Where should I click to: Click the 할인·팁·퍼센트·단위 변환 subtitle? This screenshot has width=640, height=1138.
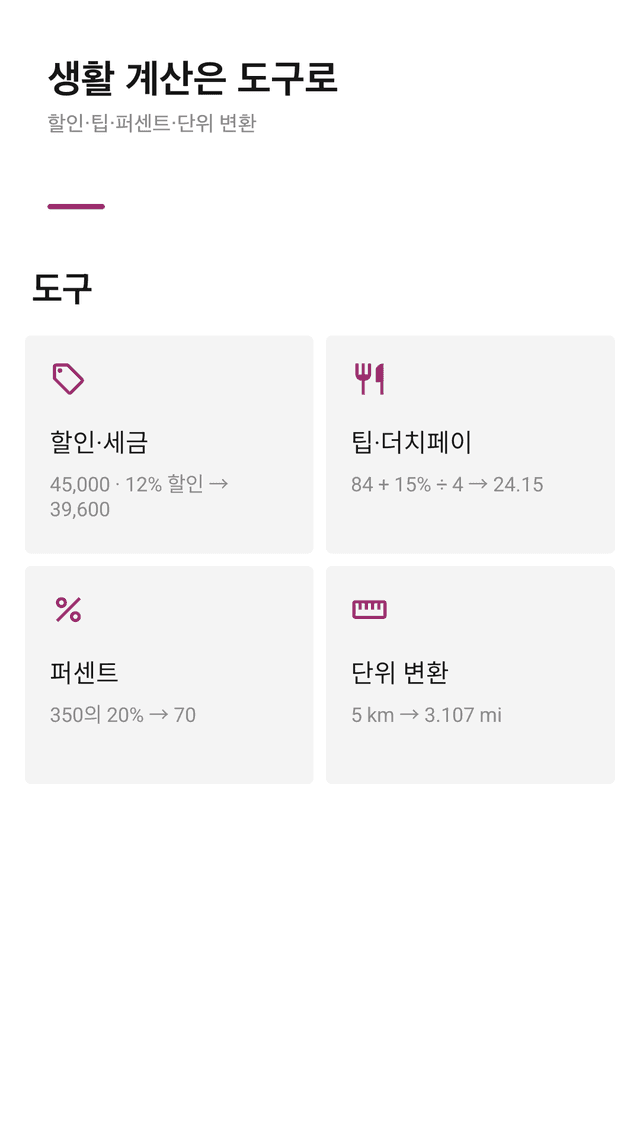152,123
